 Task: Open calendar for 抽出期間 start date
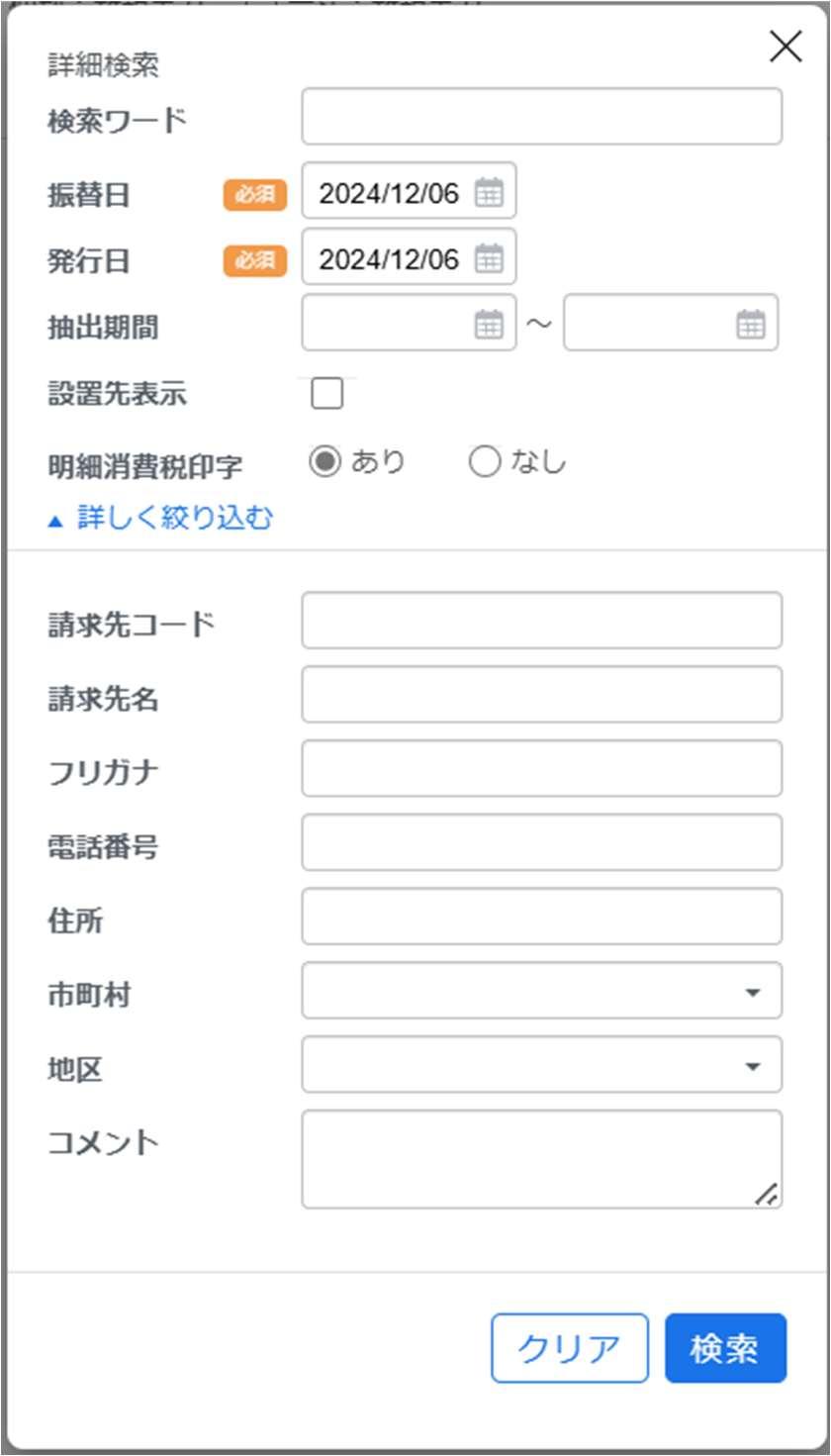click(489, 325)
